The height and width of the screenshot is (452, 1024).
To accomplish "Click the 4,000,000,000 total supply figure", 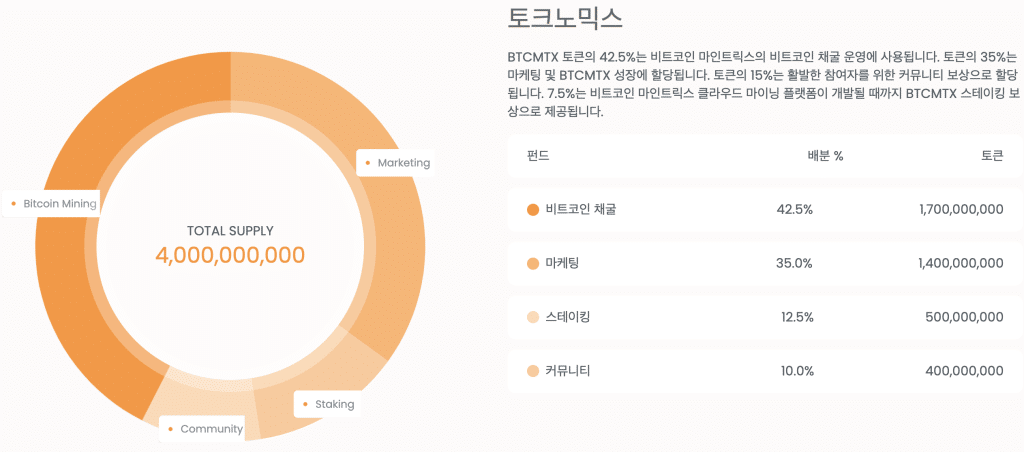I will [x=230, y=255].
